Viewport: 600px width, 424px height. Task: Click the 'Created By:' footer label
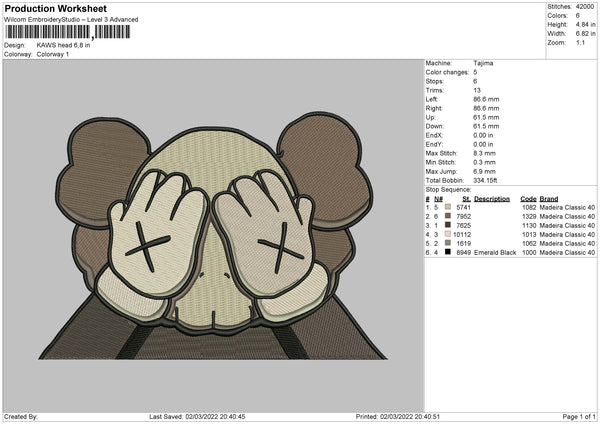click(x=21, y=417)
